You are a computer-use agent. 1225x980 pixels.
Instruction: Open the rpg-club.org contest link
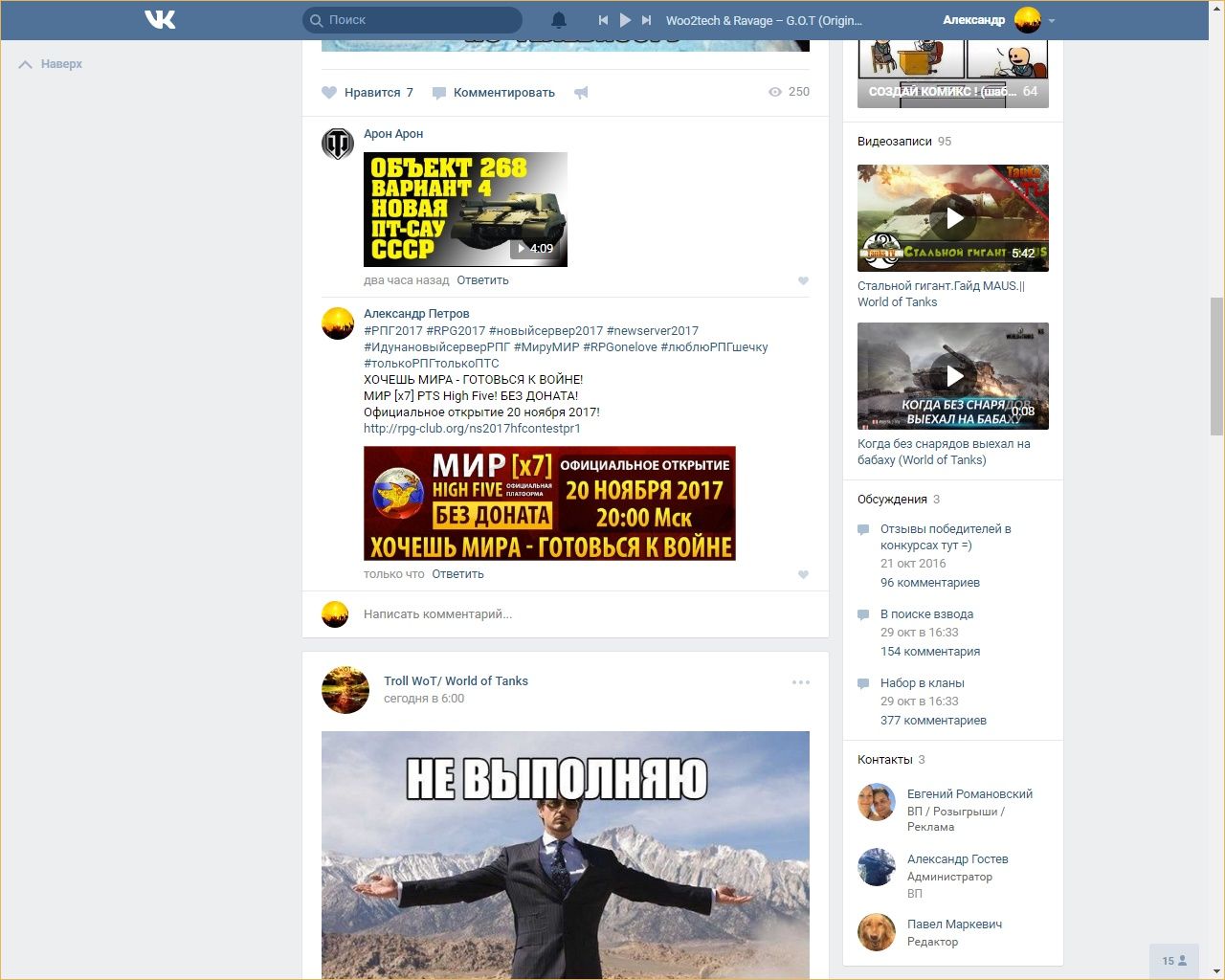pyautogui.click(x=472, y=429)
